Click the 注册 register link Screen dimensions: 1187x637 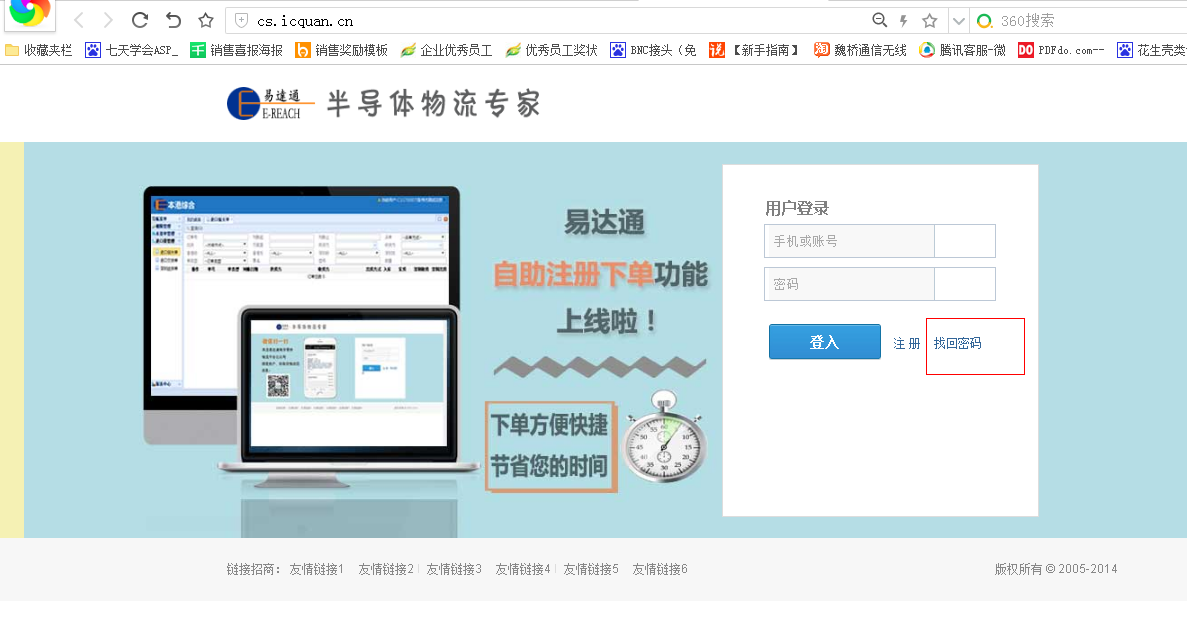906,343
